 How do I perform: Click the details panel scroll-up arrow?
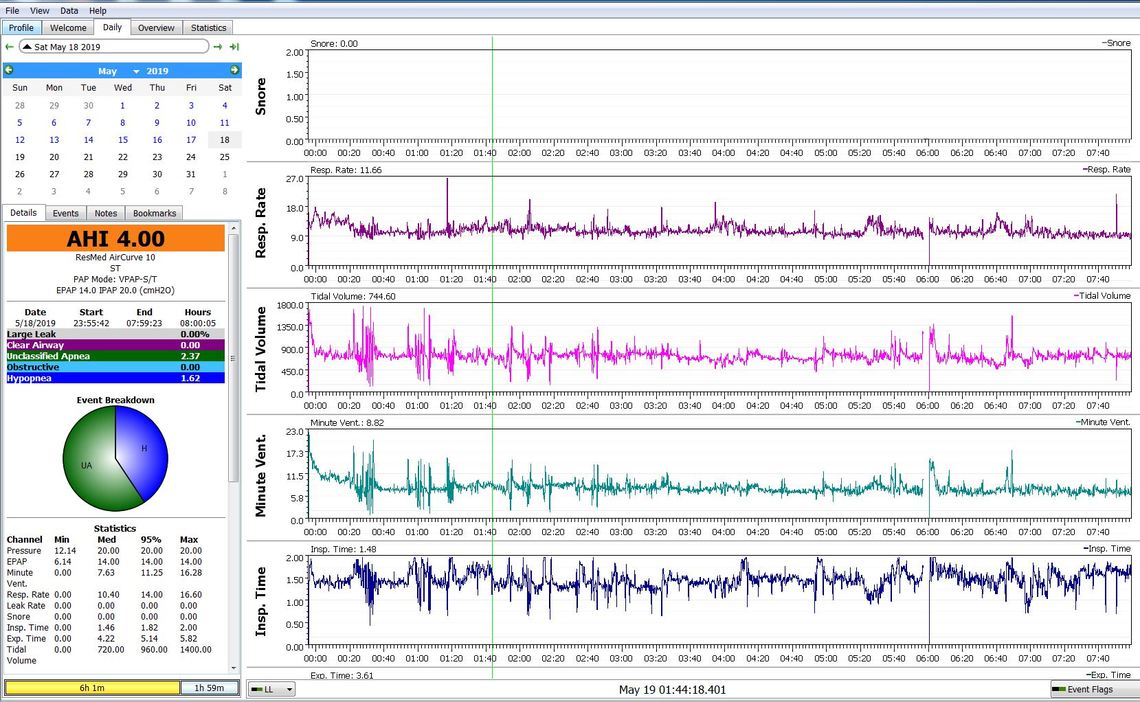[233, 228]
